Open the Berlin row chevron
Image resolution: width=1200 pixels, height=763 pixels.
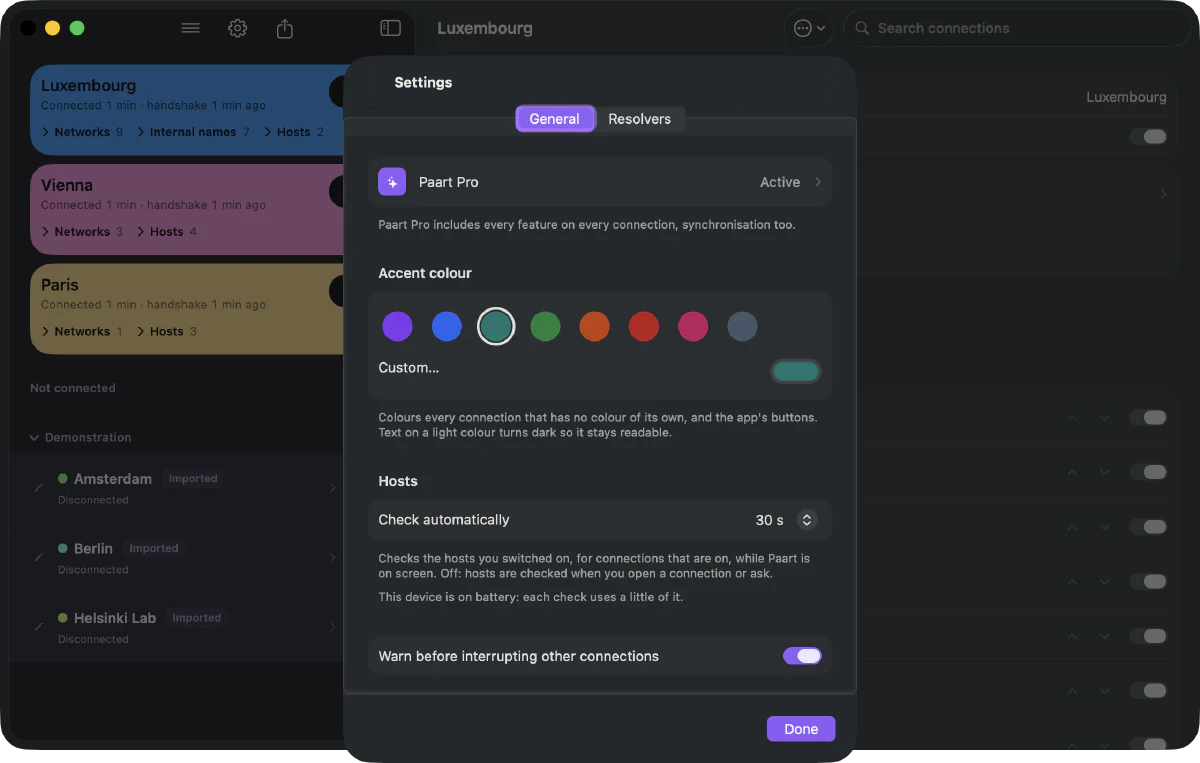coord(332,558)
